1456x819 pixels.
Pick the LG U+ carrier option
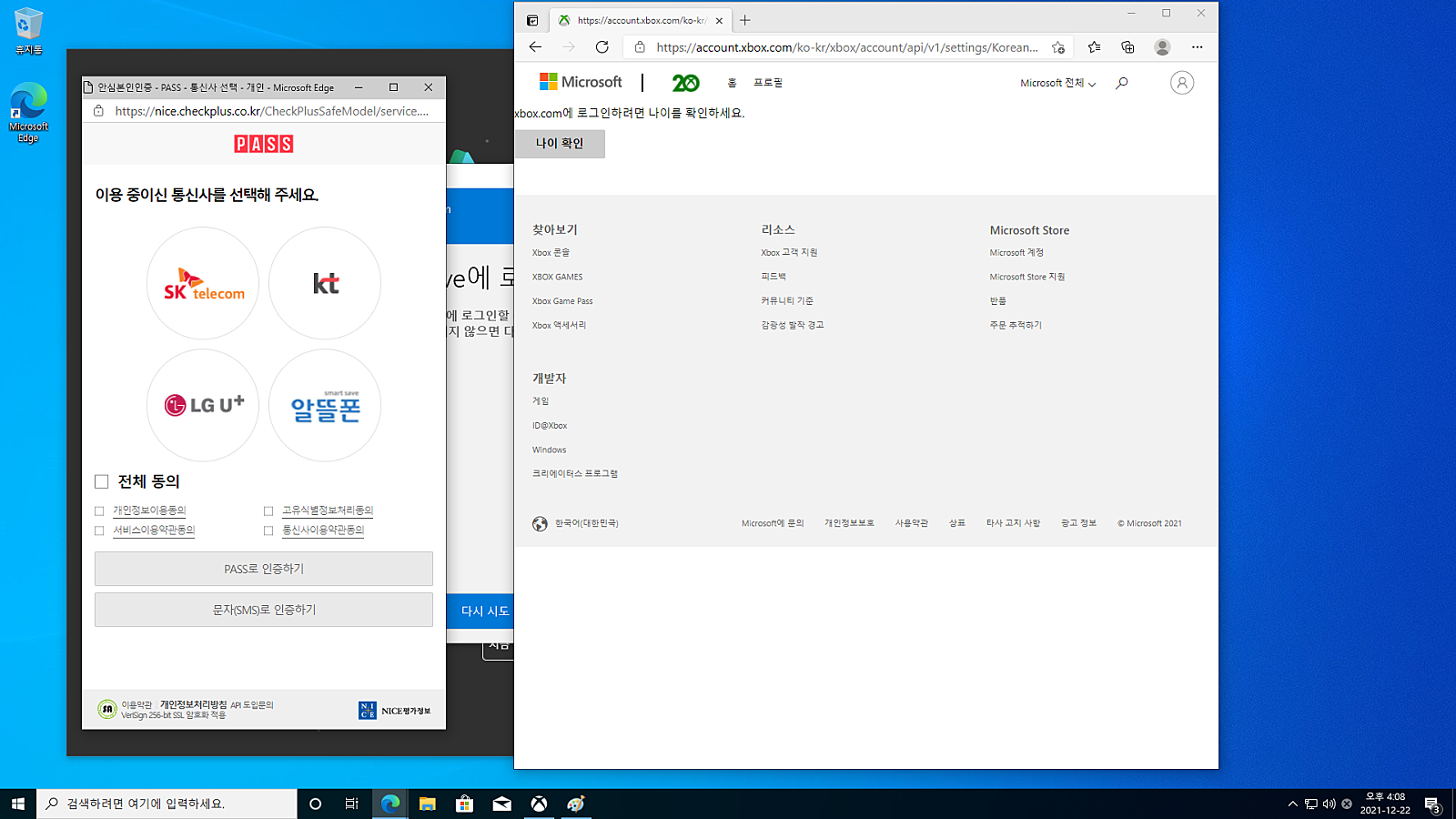203,405
